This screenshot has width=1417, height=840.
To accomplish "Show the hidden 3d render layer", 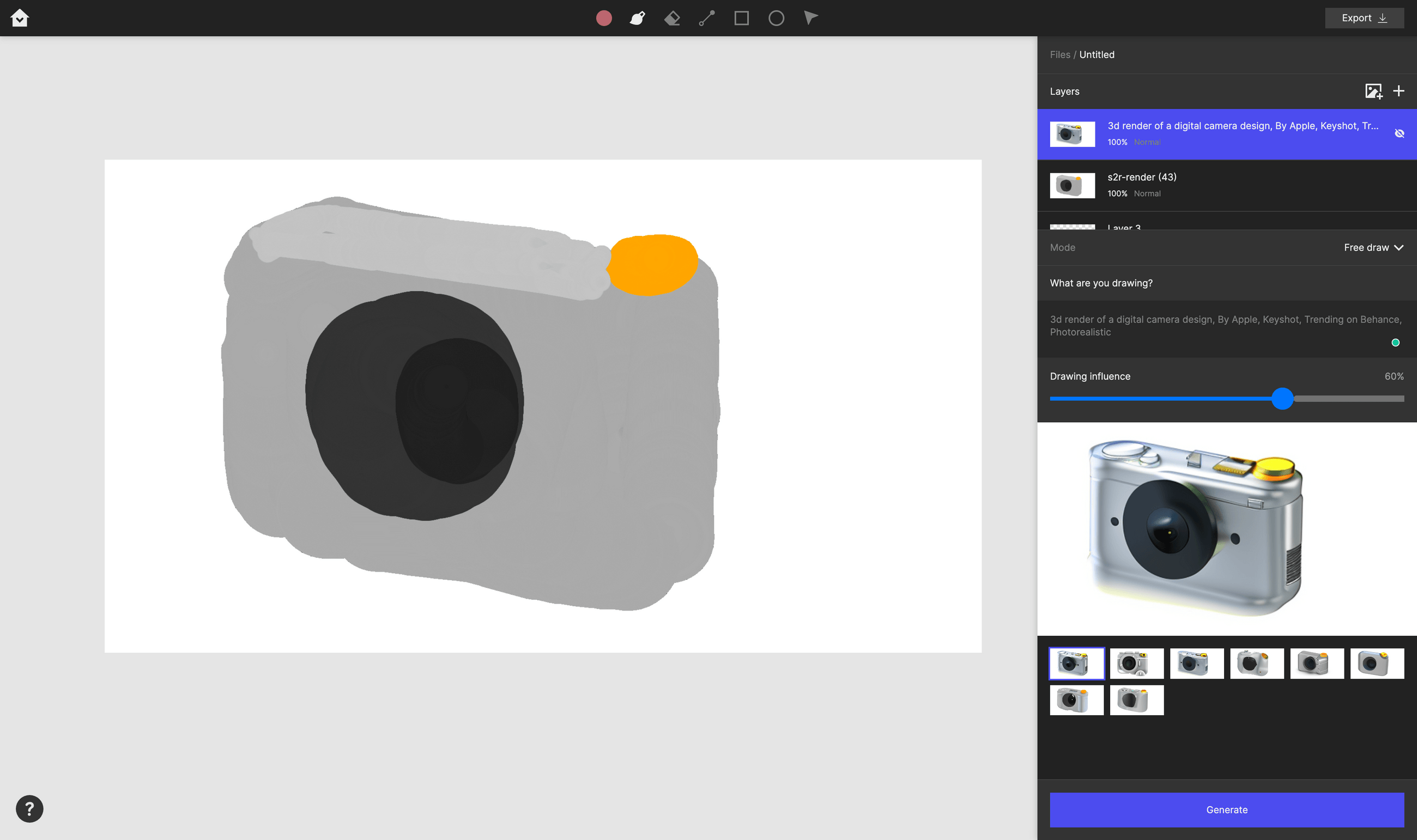I will (1400, 133).
